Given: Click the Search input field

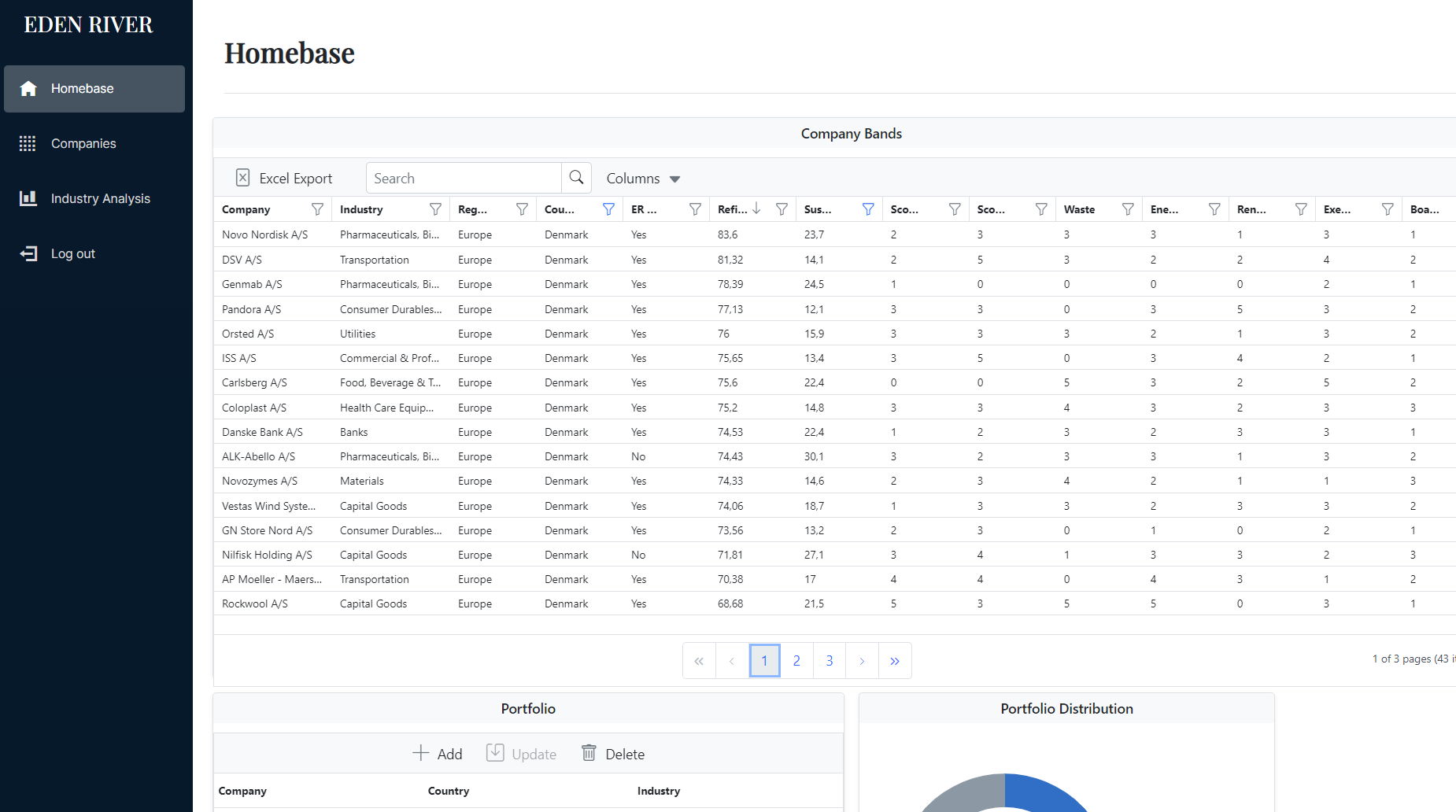Looking at the screenshot, I should coord(464,178).
